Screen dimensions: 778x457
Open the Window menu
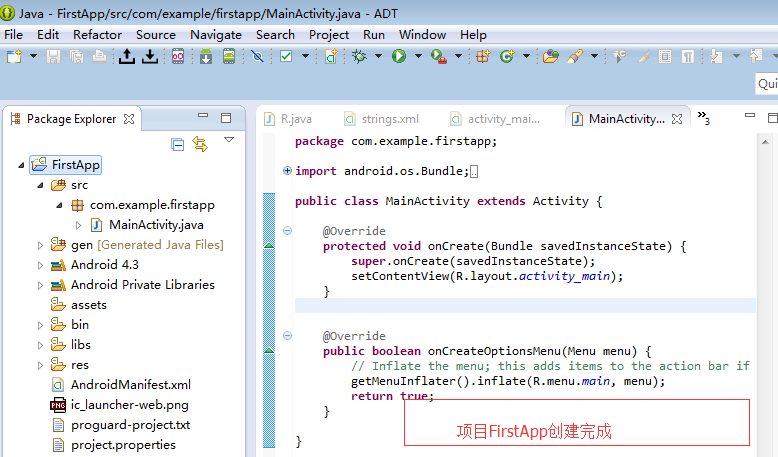point(422,35)
